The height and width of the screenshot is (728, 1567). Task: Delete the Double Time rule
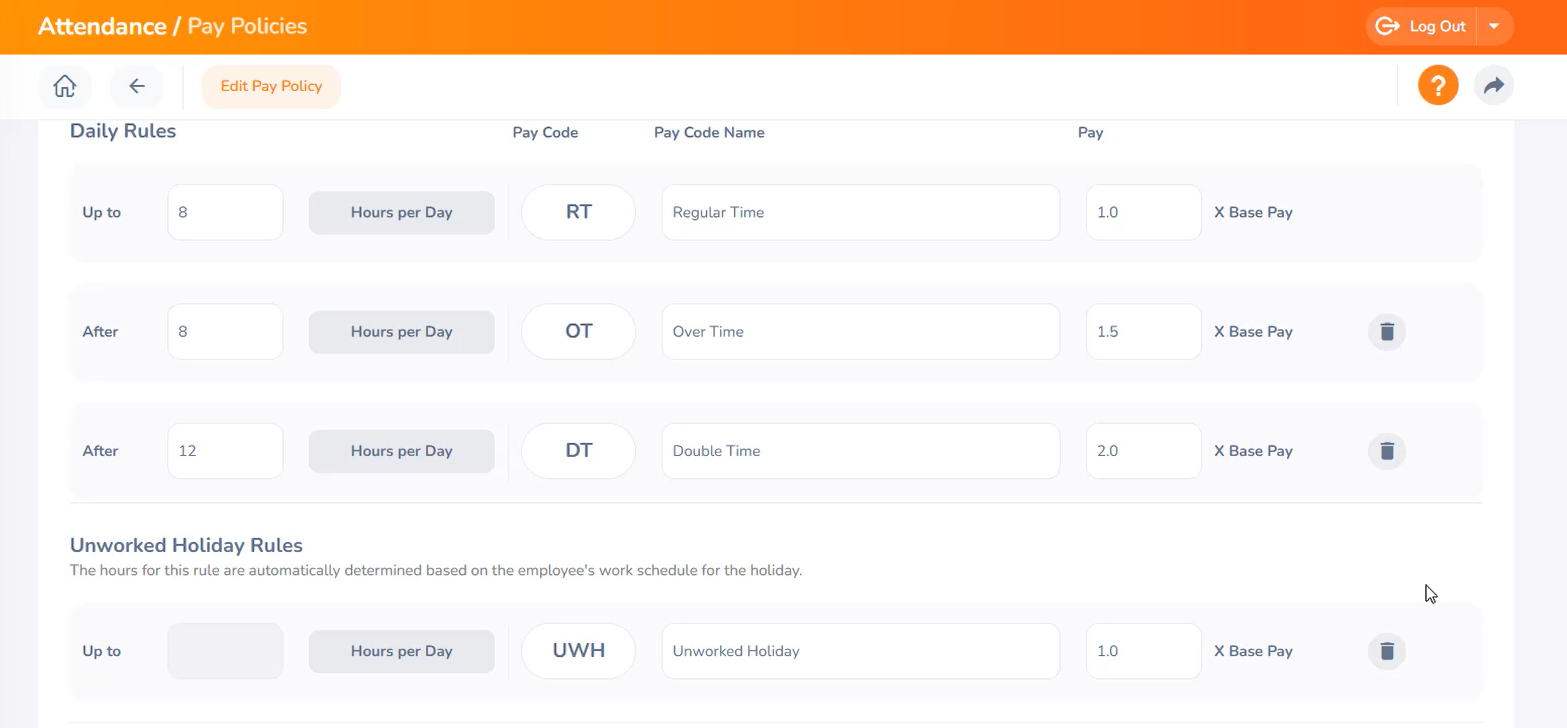(1387, 451)
